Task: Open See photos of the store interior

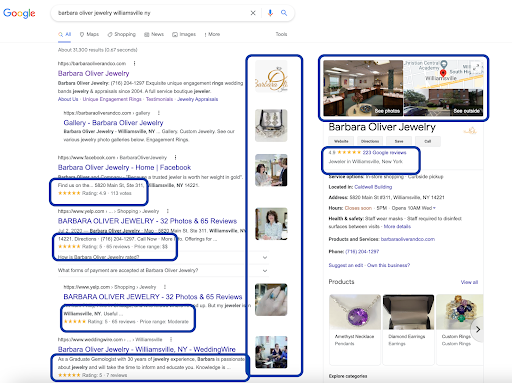Action: (x=363, y=88)
